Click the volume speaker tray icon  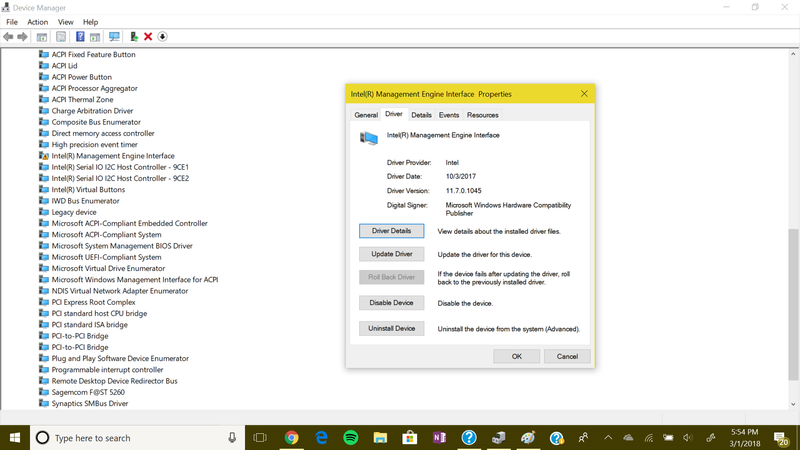pos(688,438)
